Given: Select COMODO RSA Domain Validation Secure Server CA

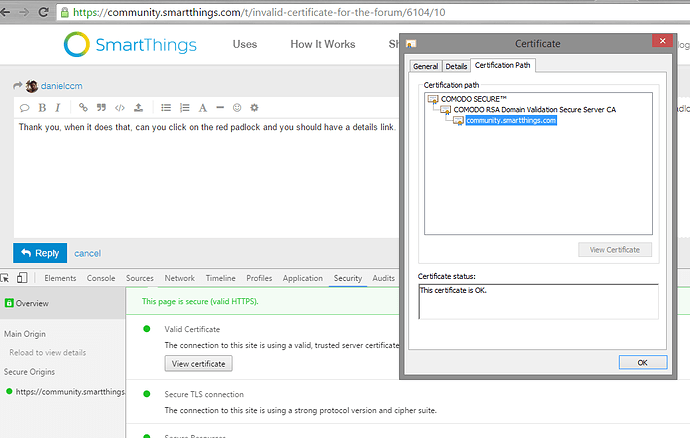Looking at the screenshot, I should click(535, 110).
